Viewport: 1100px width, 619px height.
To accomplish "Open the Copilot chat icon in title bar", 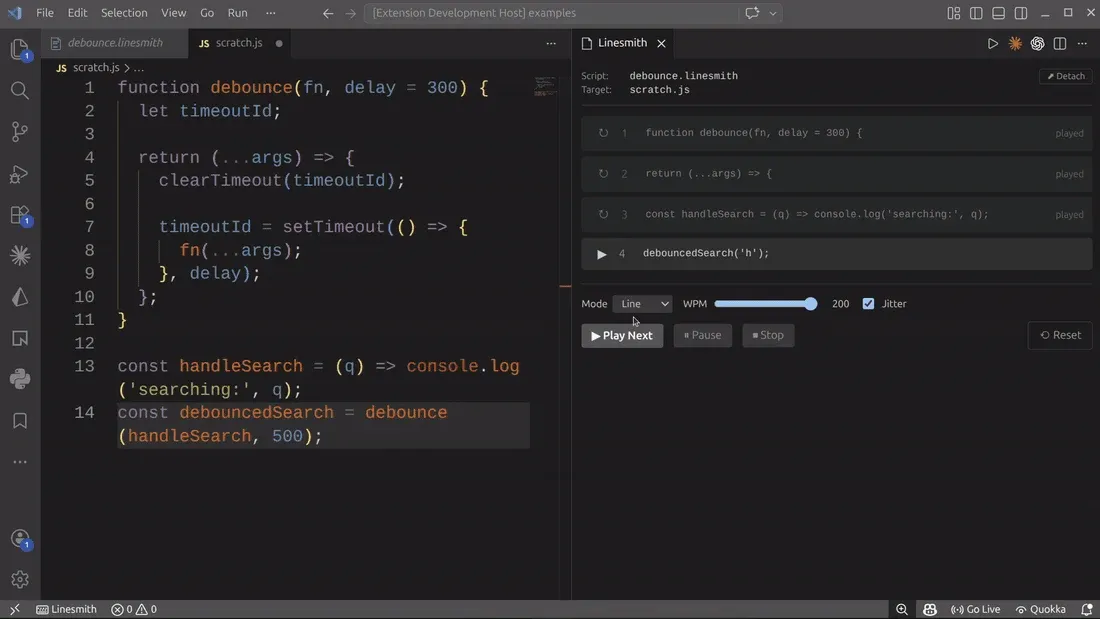I will 753,13.
